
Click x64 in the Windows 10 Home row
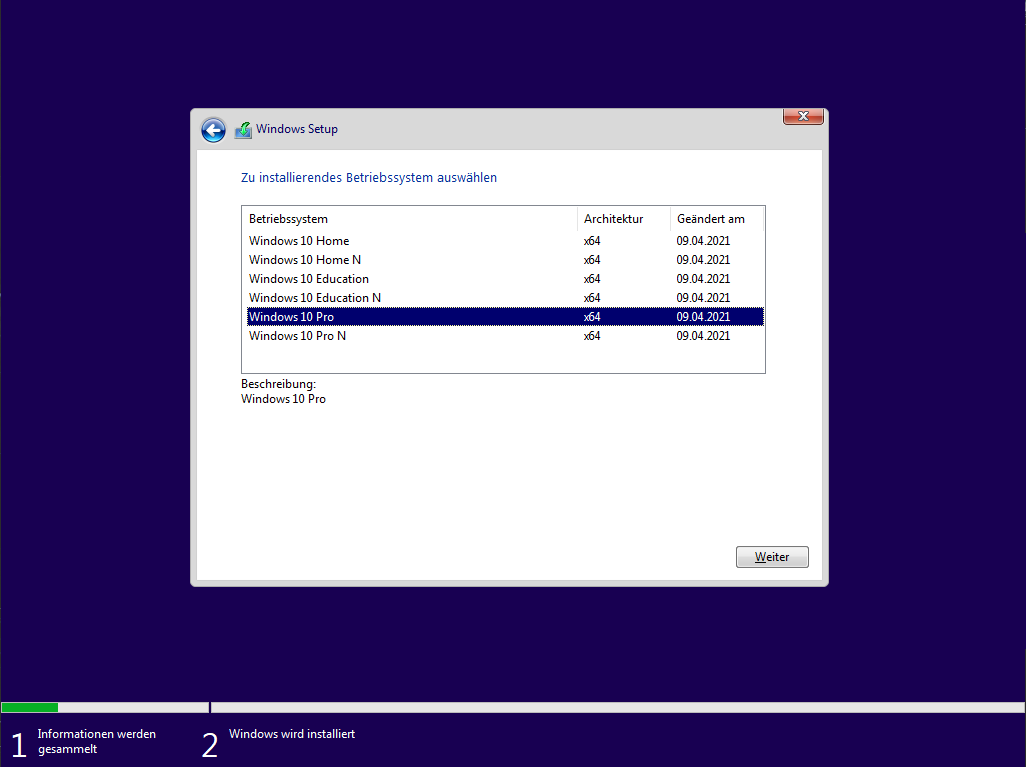tap(592, 241)
